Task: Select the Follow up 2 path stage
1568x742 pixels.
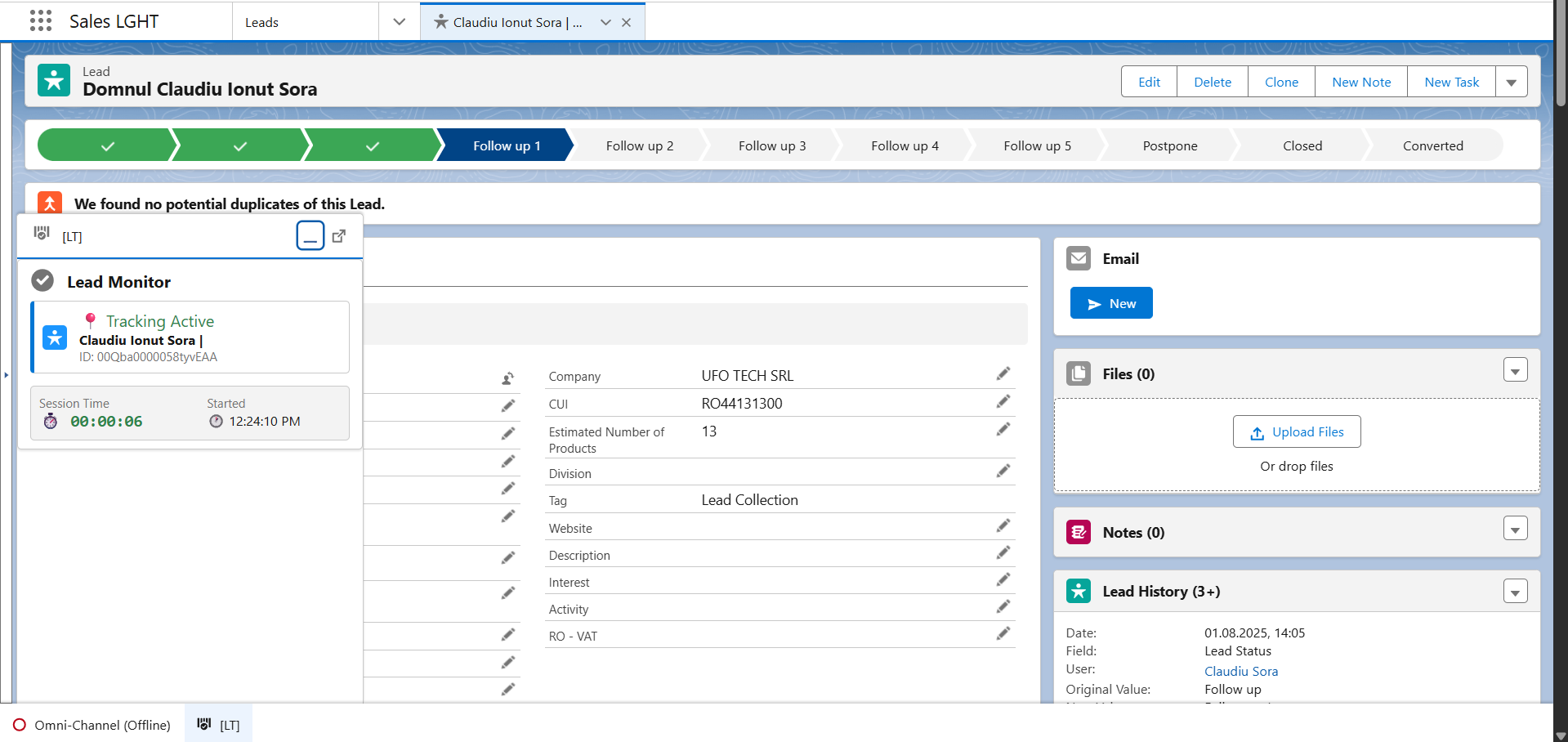Action: tap(640, 145)
